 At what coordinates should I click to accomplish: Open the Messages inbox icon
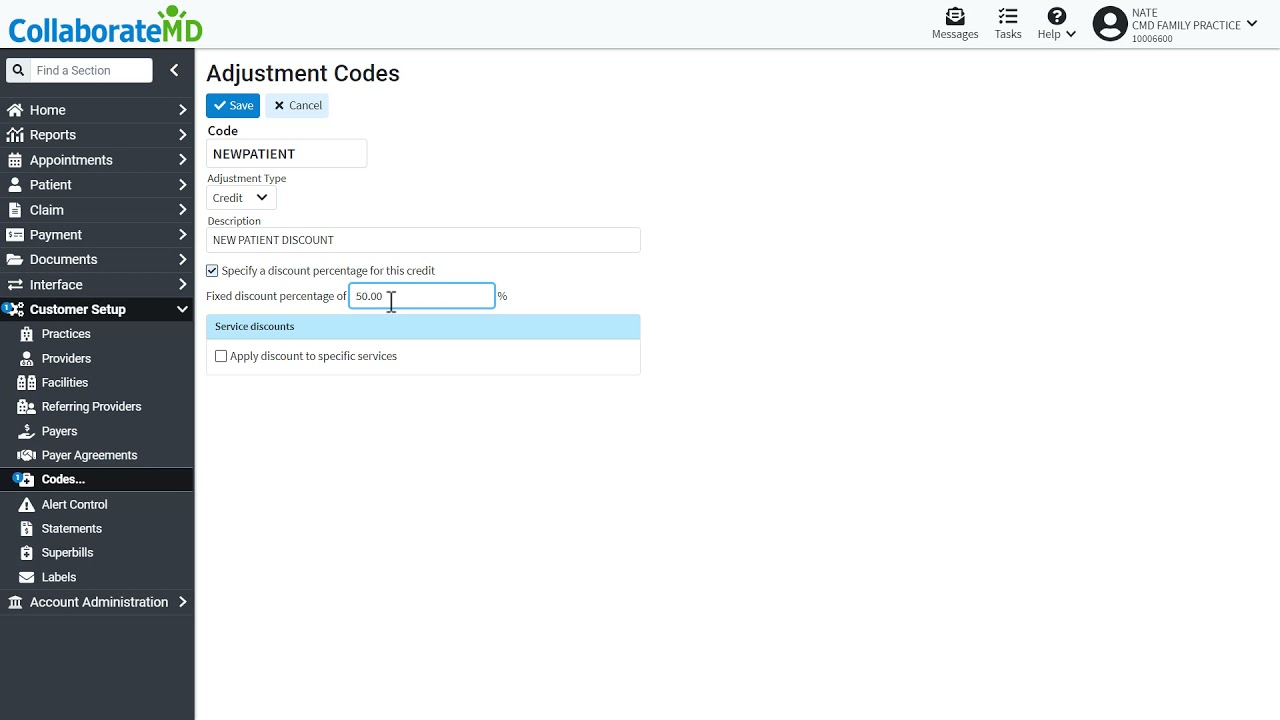coord(955,16)
